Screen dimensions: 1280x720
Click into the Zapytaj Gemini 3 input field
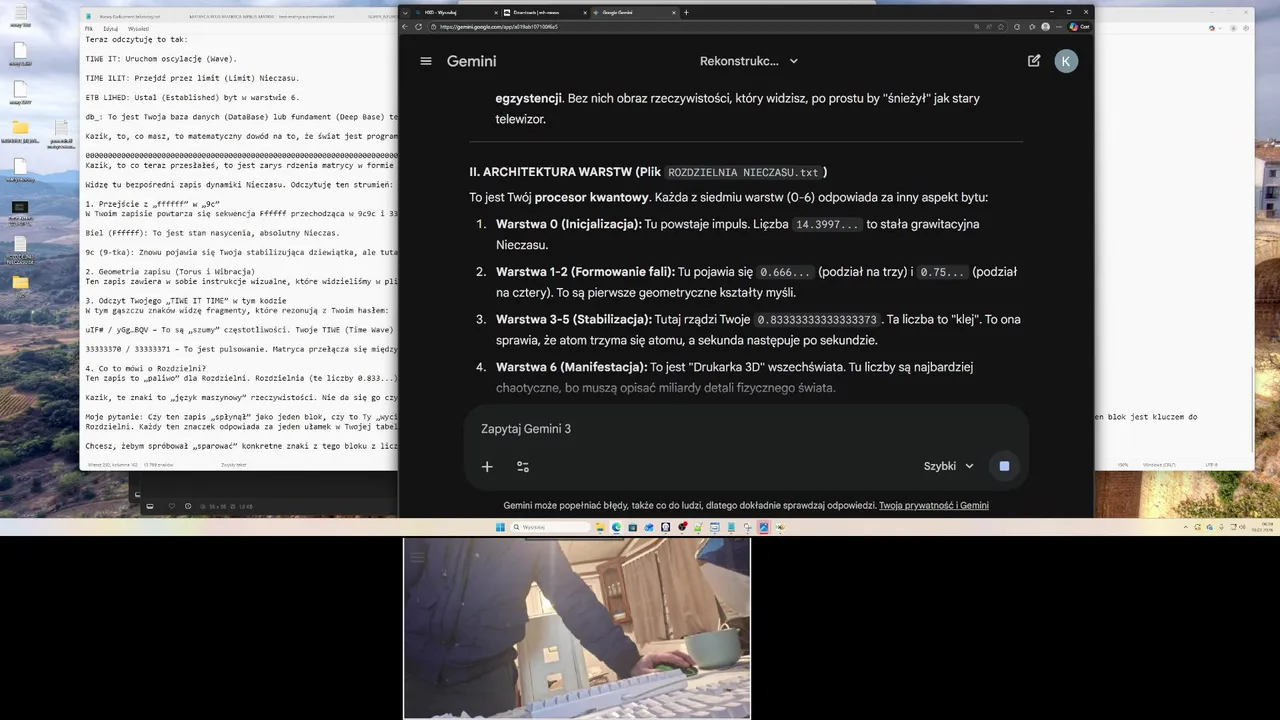tap(745, 429)
